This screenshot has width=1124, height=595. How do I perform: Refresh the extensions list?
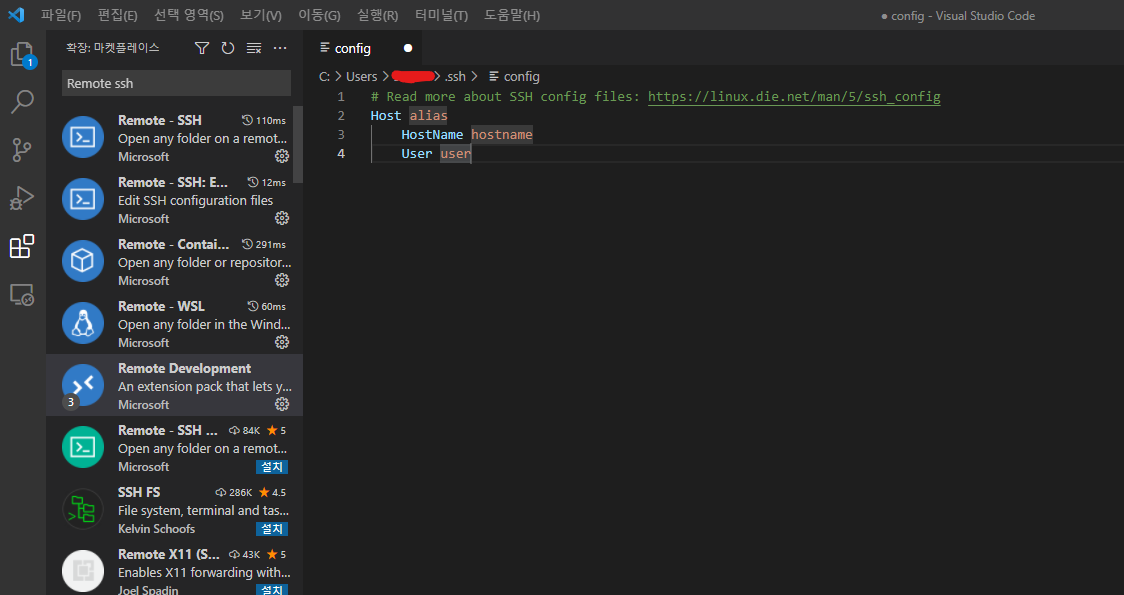(x=228, y=48)
